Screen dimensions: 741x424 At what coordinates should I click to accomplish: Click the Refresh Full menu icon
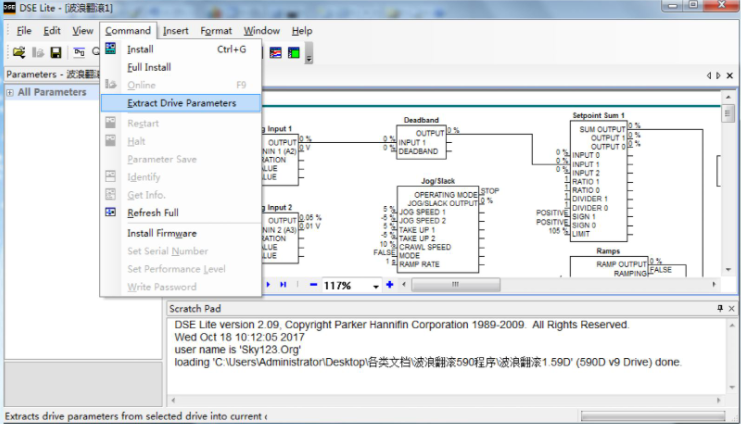coord(111,213)
